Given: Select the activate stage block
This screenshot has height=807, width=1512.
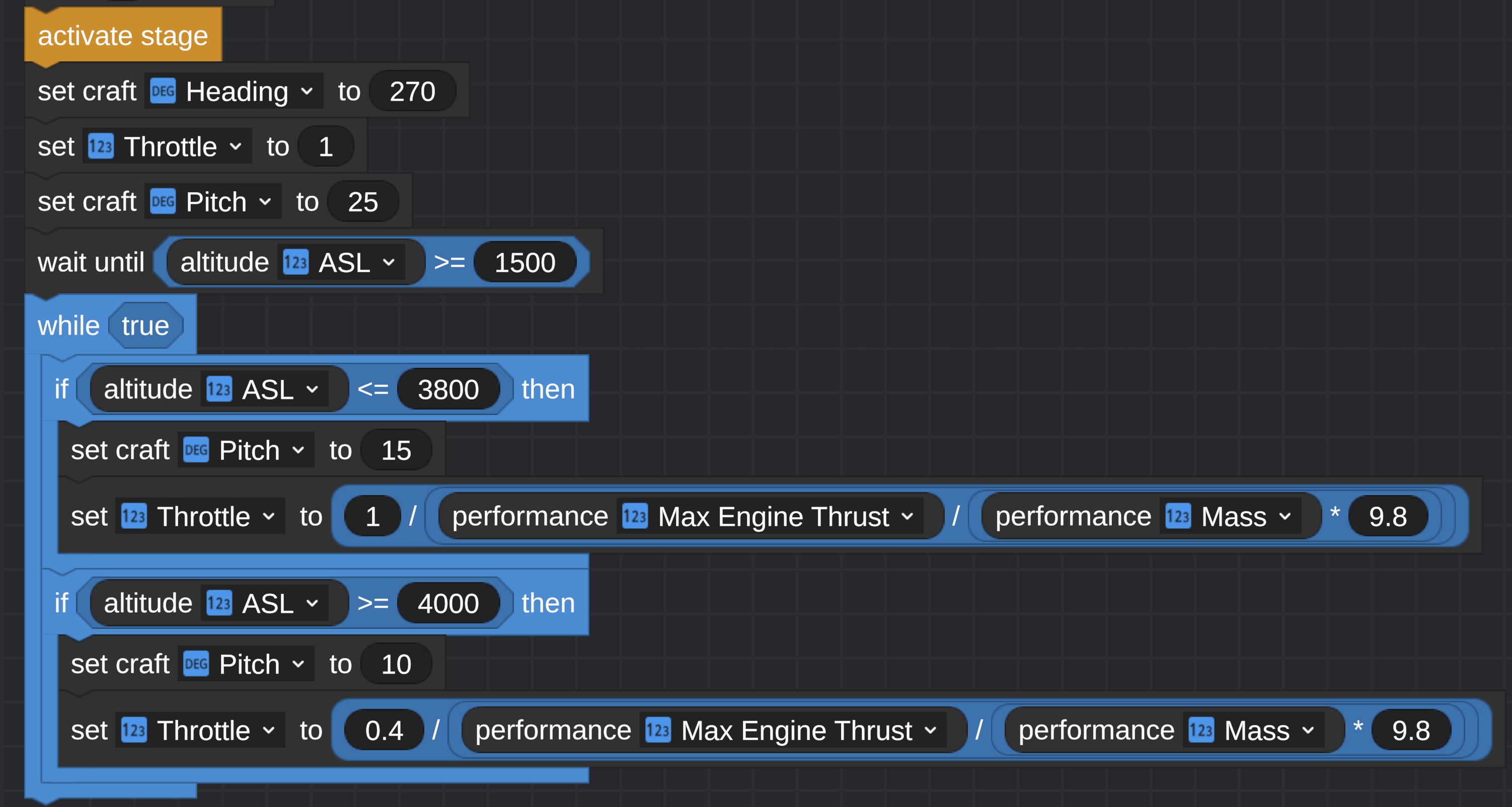Looking at the screenshot, I should (x=123, y=36).
